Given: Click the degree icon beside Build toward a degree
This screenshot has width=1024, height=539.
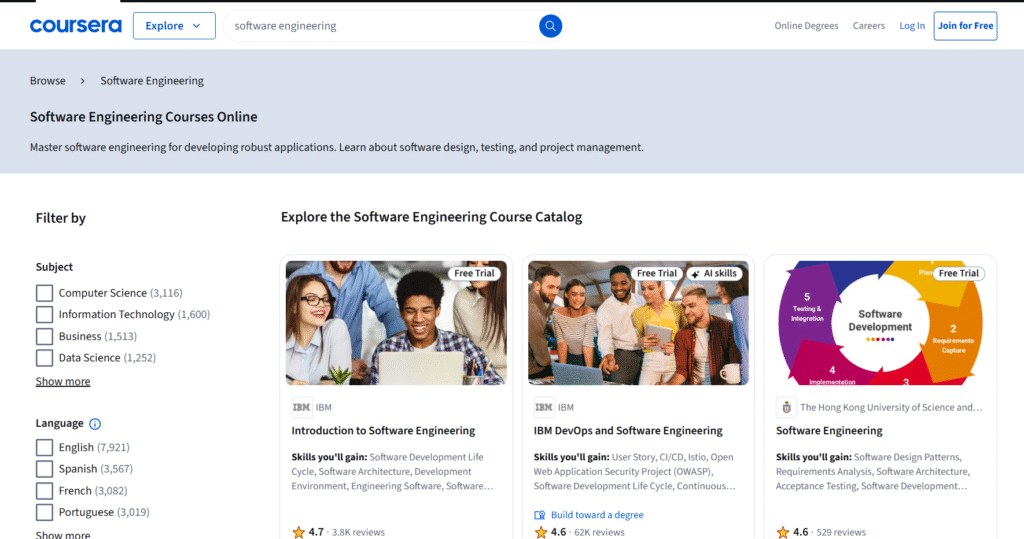Looking at the screenshot, I should click(x=539, y=515).
